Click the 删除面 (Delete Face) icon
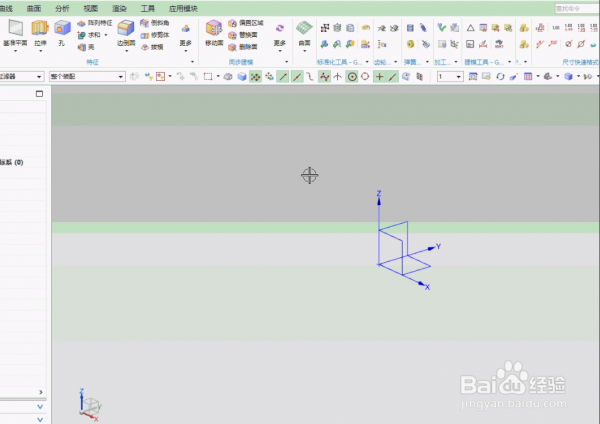600x424 pixels. pyautogui.click(x=246, y=46)
